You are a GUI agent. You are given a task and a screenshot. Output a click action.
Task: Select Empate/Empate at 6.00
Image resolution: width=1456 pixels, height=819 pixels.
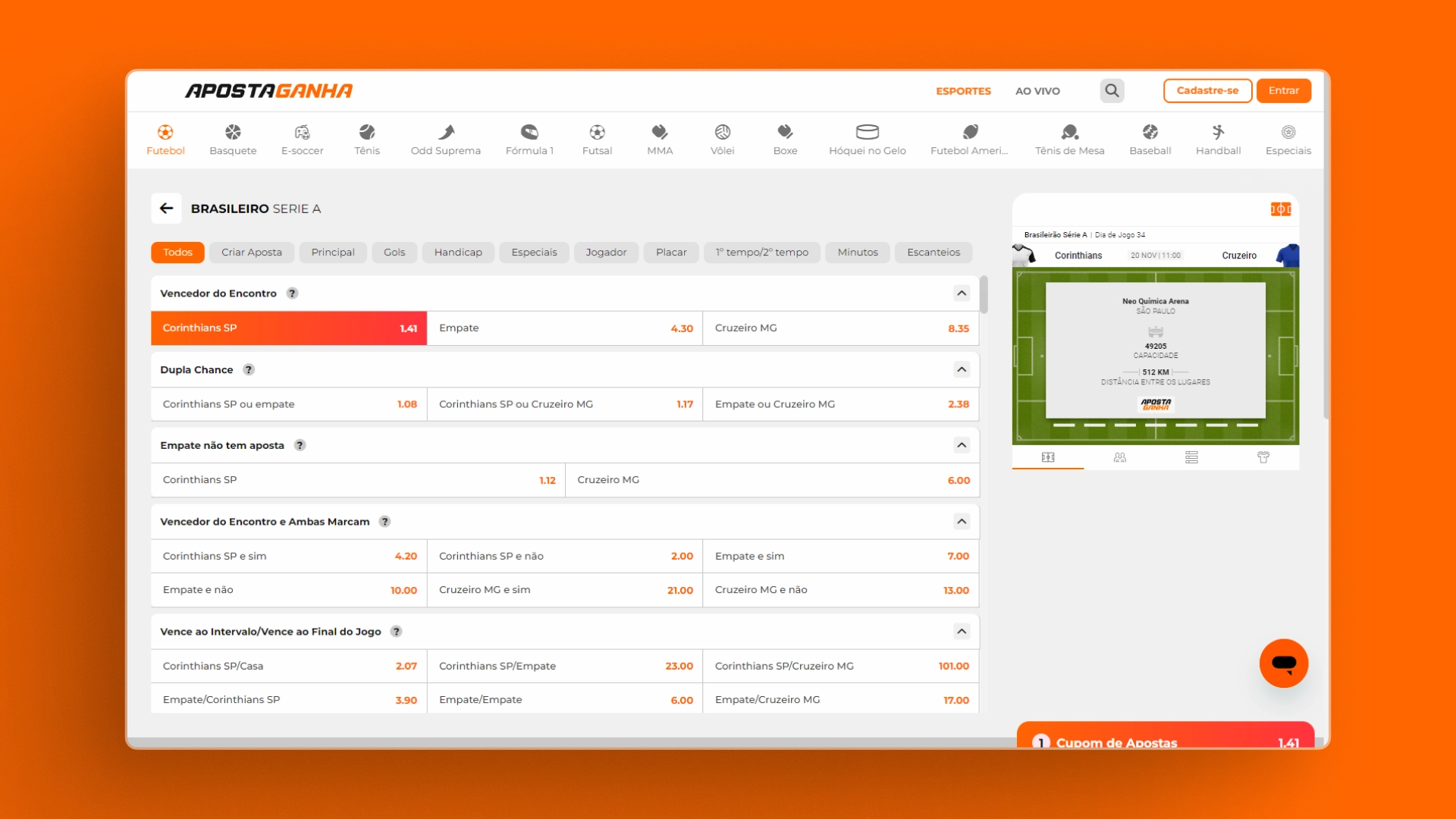coord(565,700)
